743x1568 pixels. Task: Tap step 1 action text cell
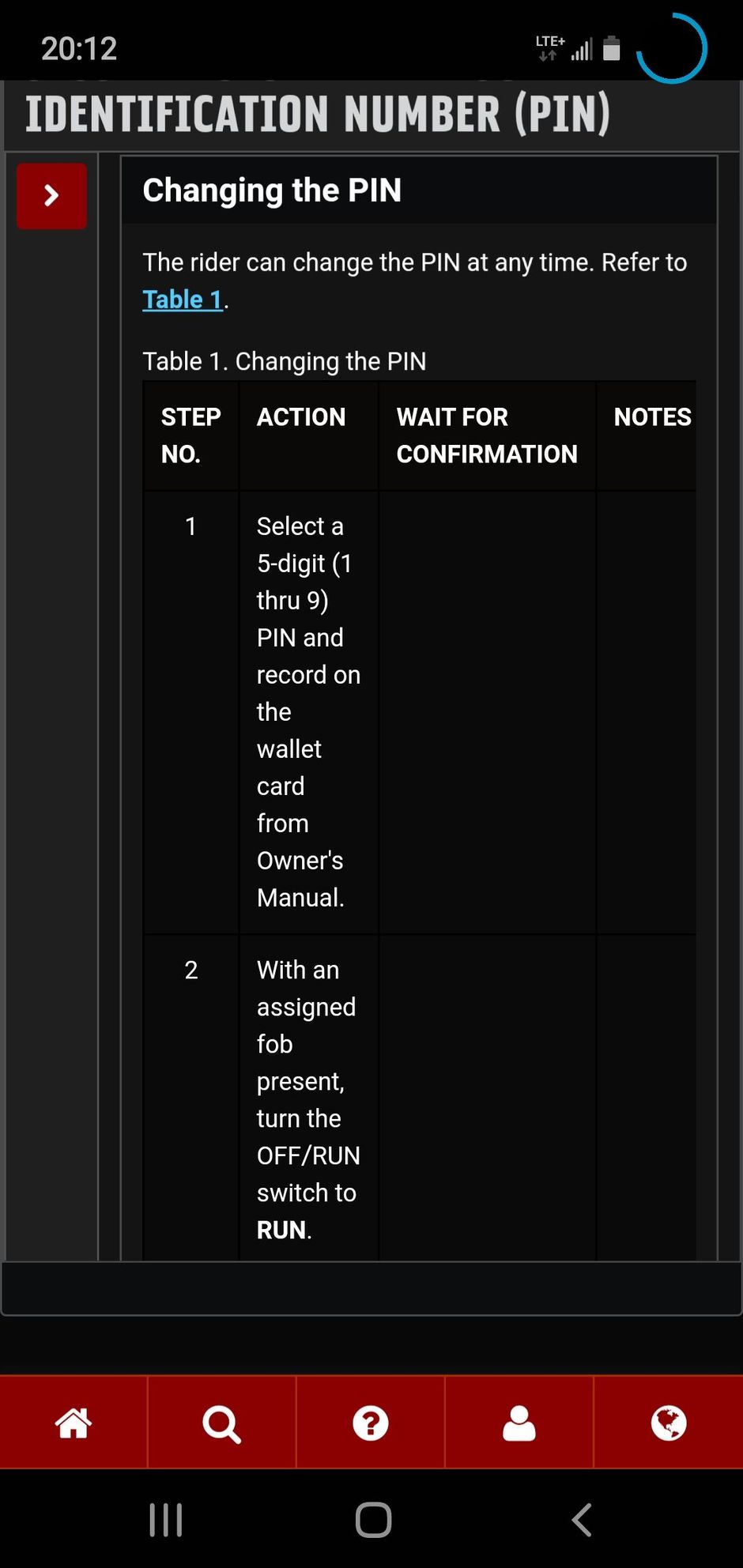[x=307, y=711]
